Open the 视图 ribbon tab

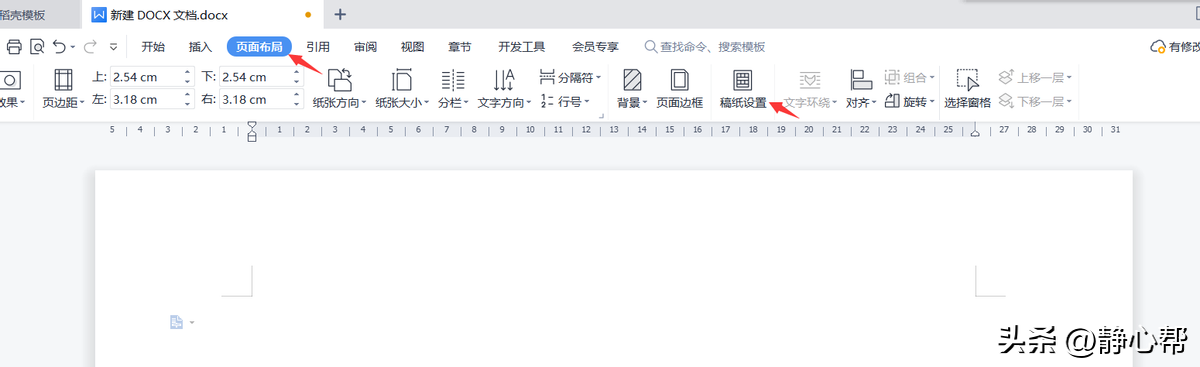click(412, 46)
